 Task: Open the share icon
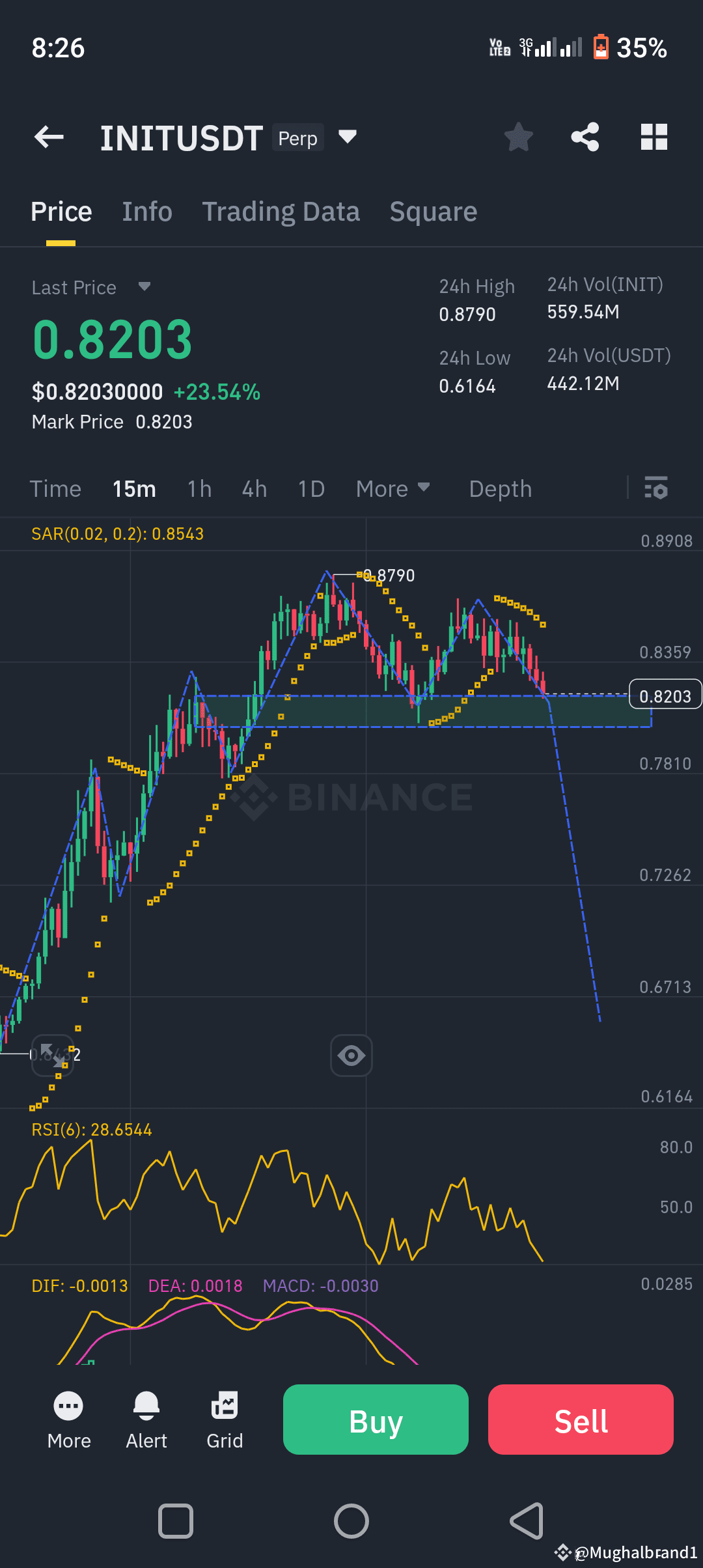point(585,137)
